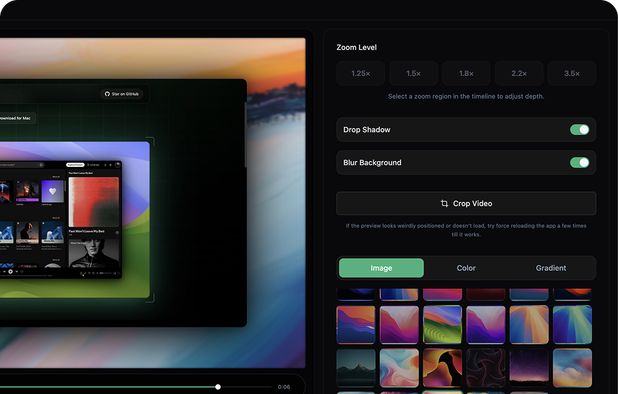Click the zoom region hint text
618x394 pixels.
[466, 96]
